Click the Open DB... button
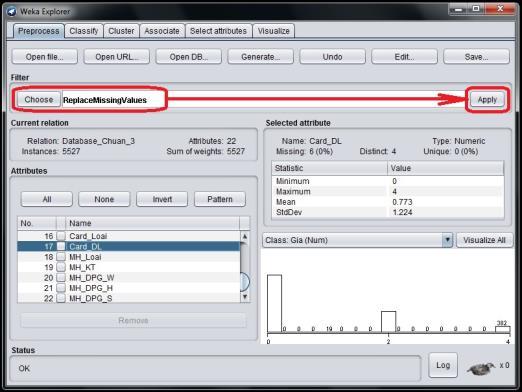 click(x=189, y=57)
